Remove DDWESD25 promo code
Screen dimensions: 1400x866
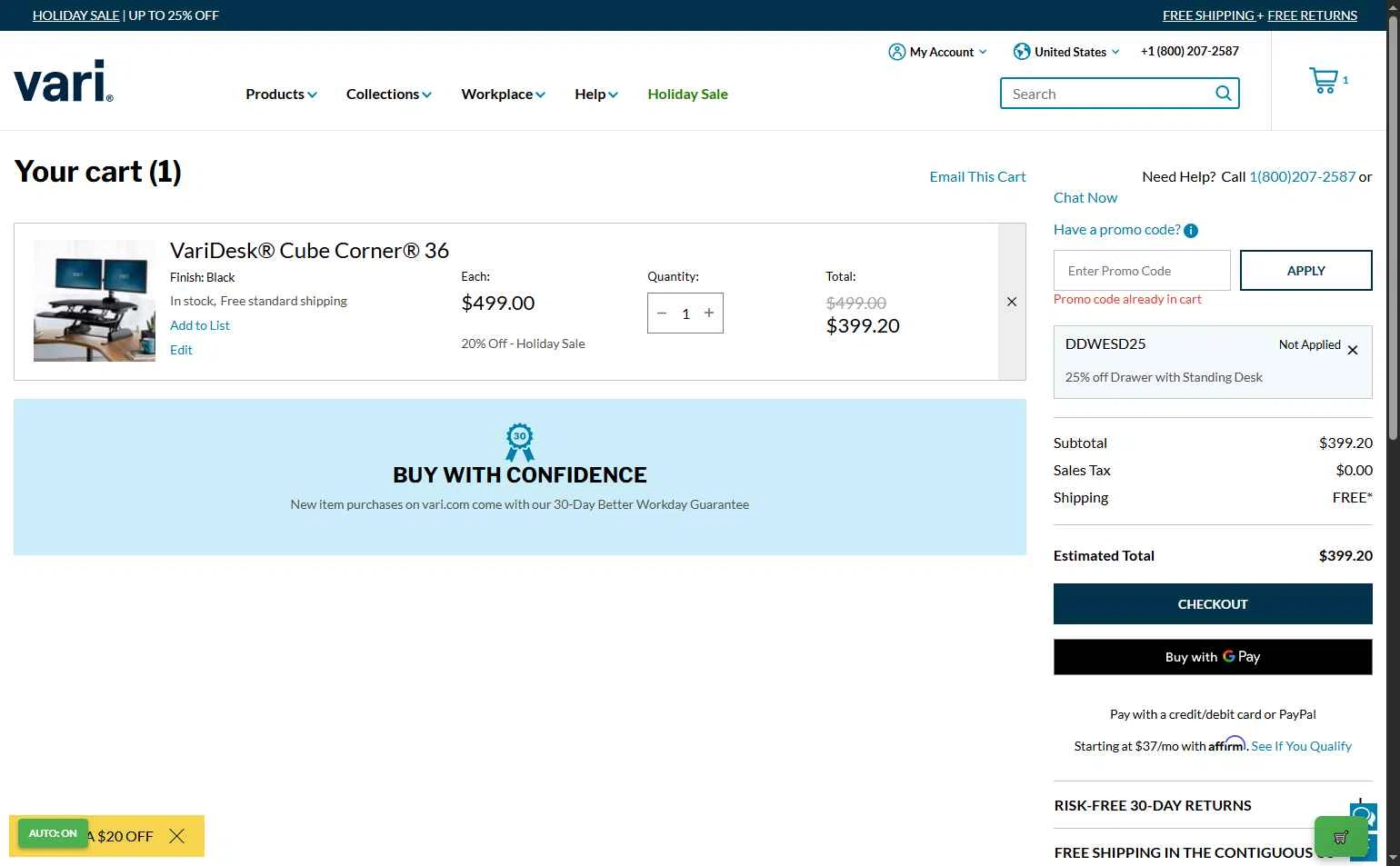(1353, 350)
